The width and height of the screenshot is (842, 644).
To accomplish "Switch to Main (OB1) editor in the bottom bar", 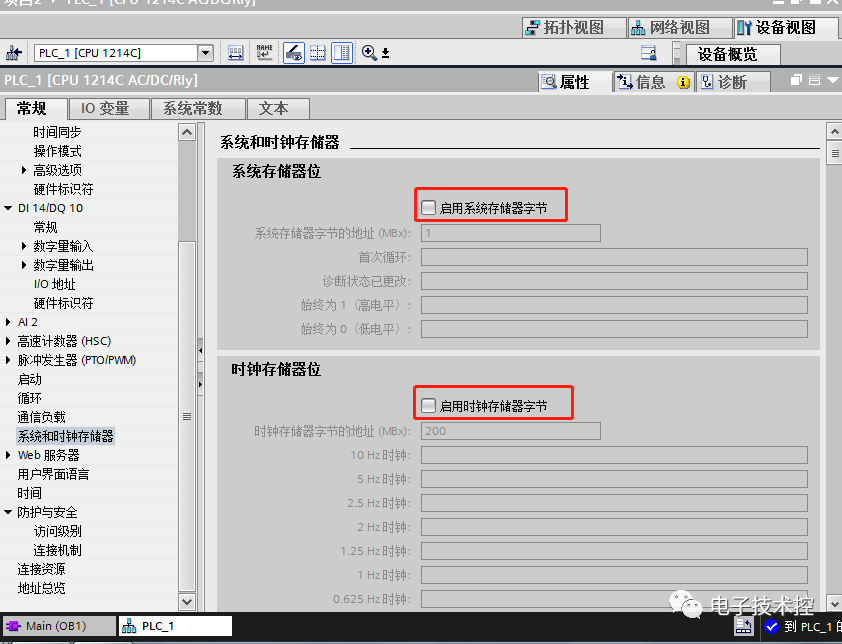I will 60,626.
